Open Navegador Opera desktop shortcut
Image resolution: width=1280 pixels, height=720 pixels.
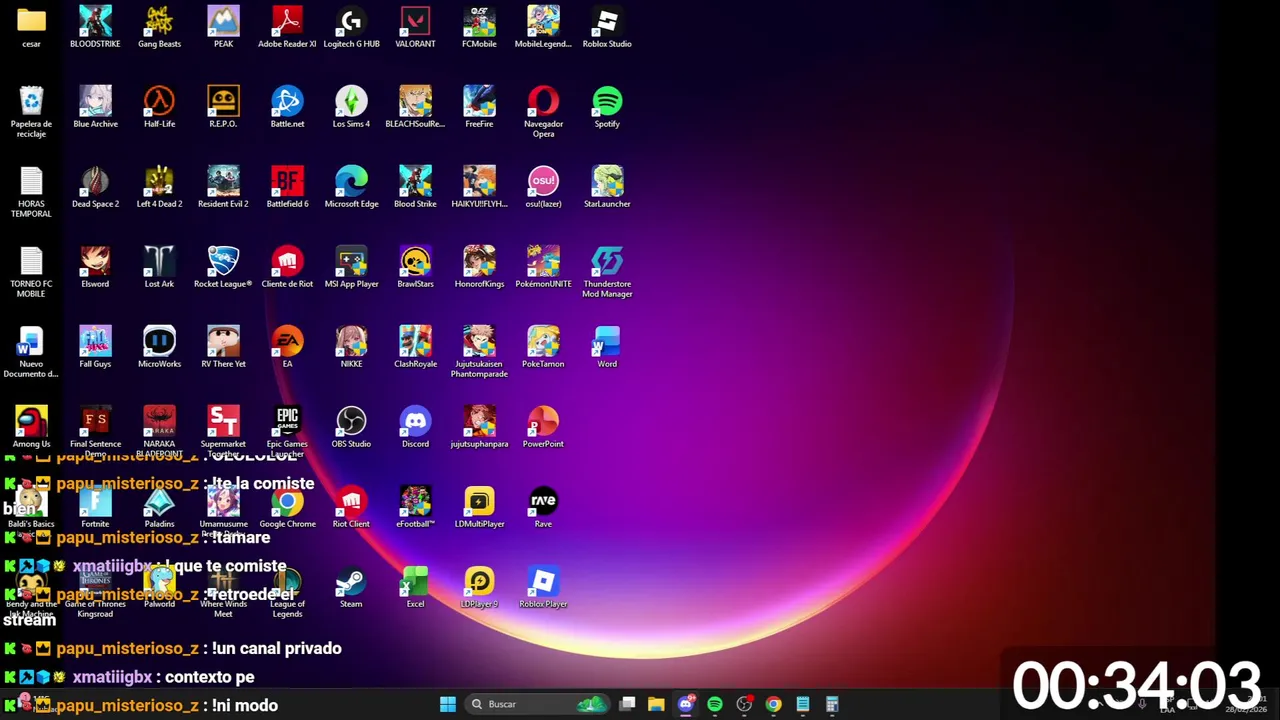543,112
